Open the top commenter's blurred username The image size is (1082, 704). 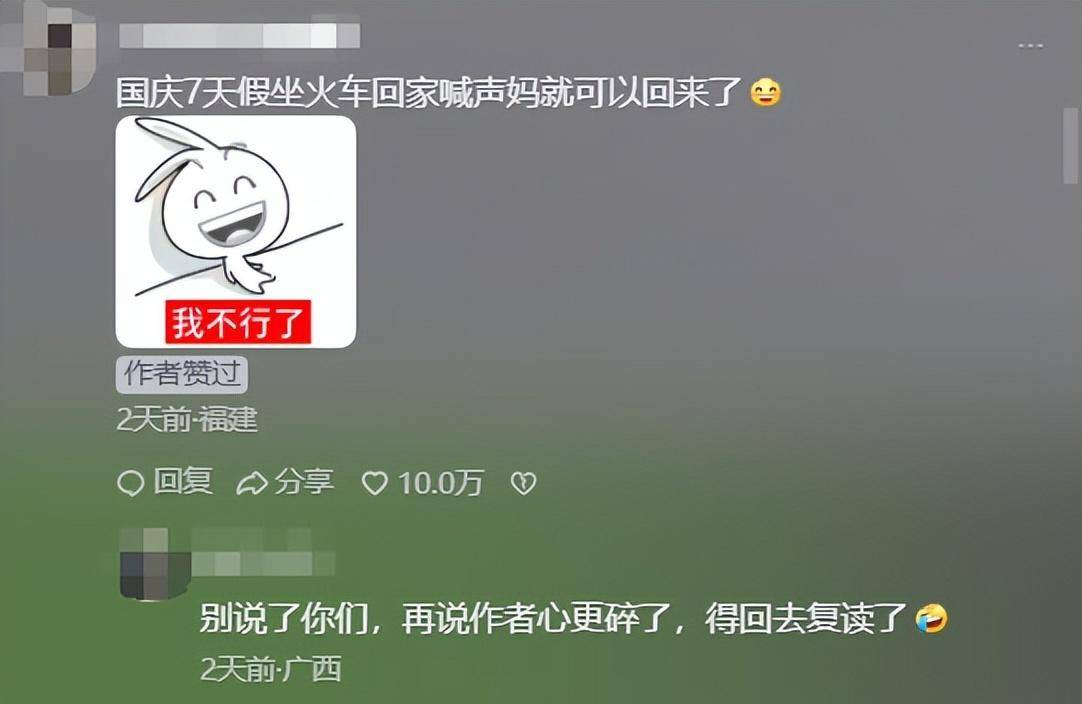point(239,36)
